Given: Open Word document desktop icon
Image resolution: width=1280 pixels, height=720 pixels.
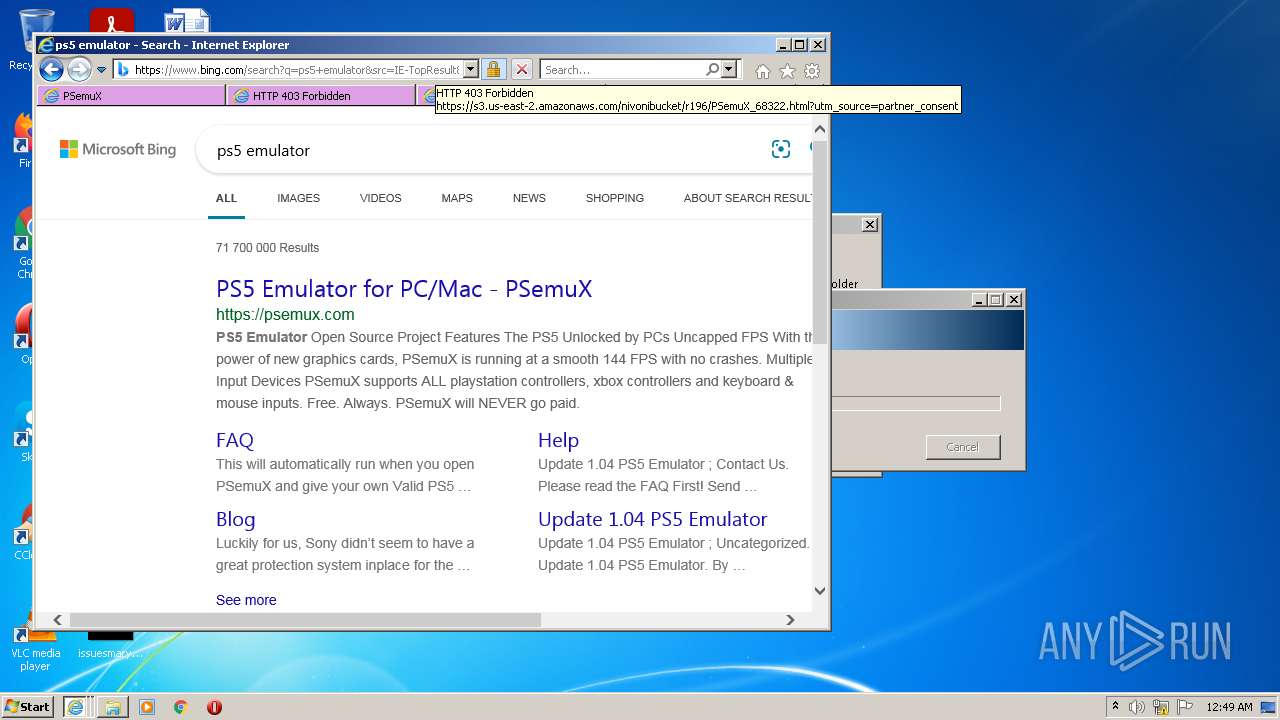Looking at the screenshot, I should (187, 20).
